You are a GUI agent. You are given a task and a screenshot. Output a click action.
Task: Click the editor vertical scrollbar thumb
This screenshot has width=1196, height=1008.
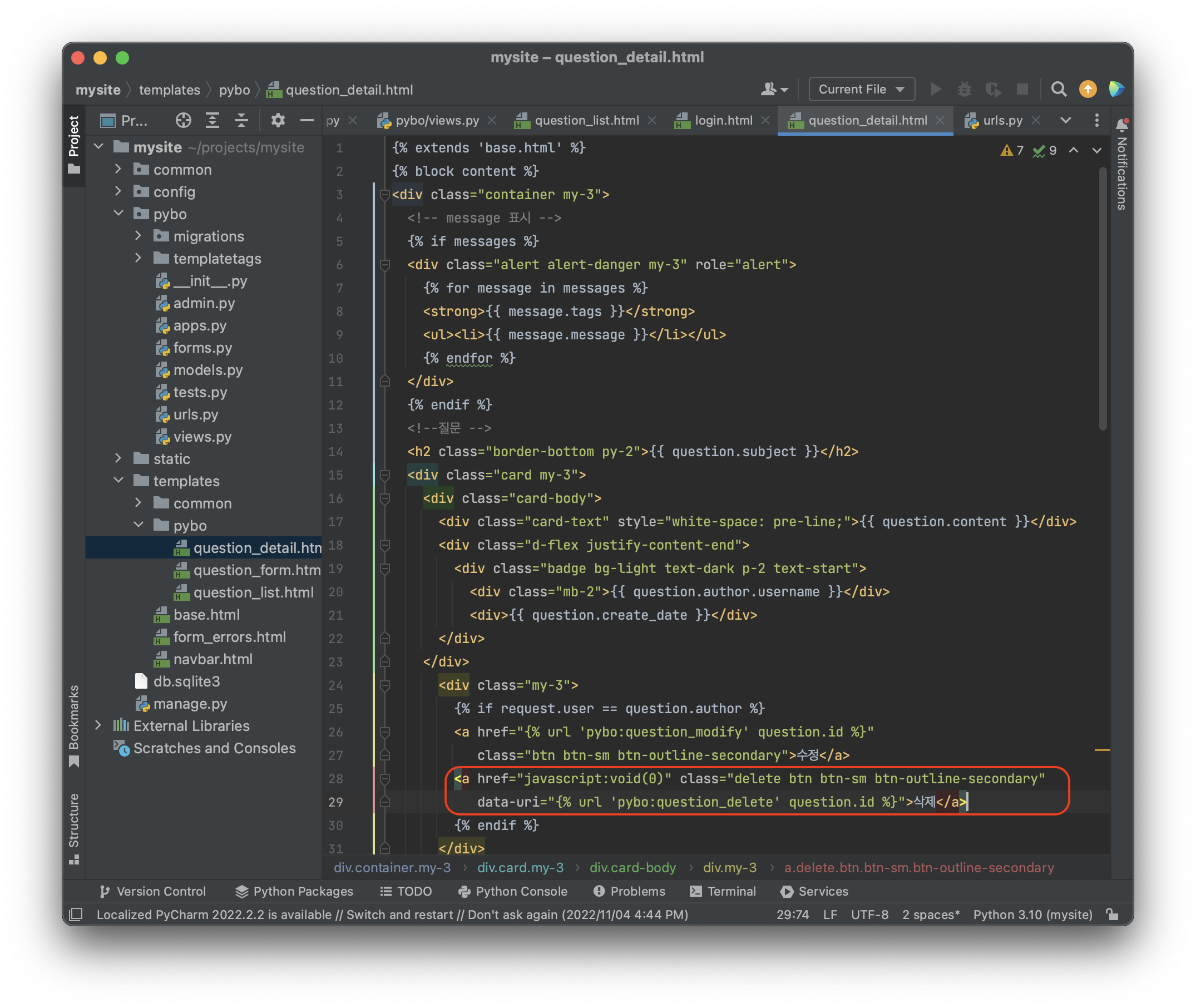tap(1103, 297)
